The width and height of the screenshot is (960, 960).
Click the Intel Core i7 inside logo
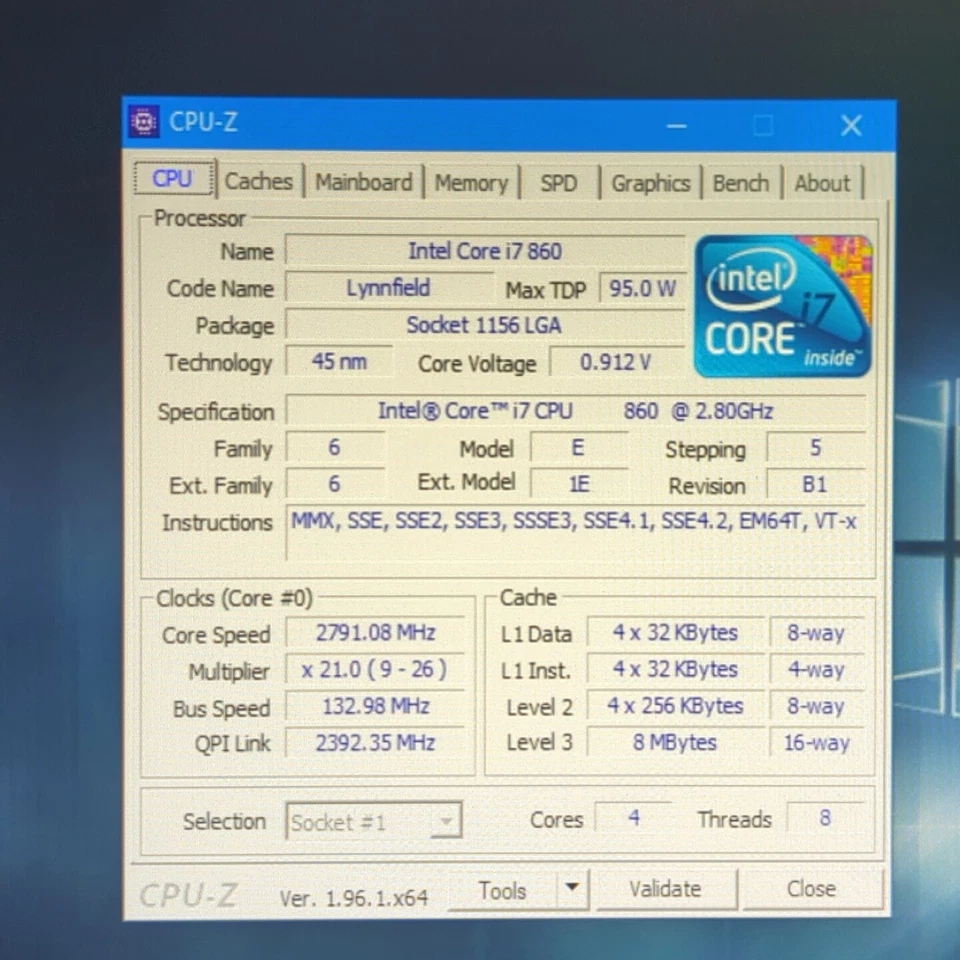782,305
